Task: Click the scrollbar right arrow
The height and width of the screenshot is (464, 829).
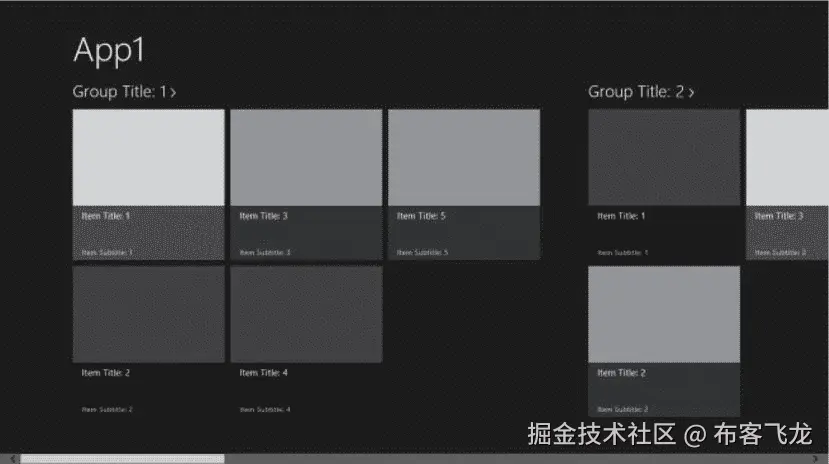Action: pos(815,459)
